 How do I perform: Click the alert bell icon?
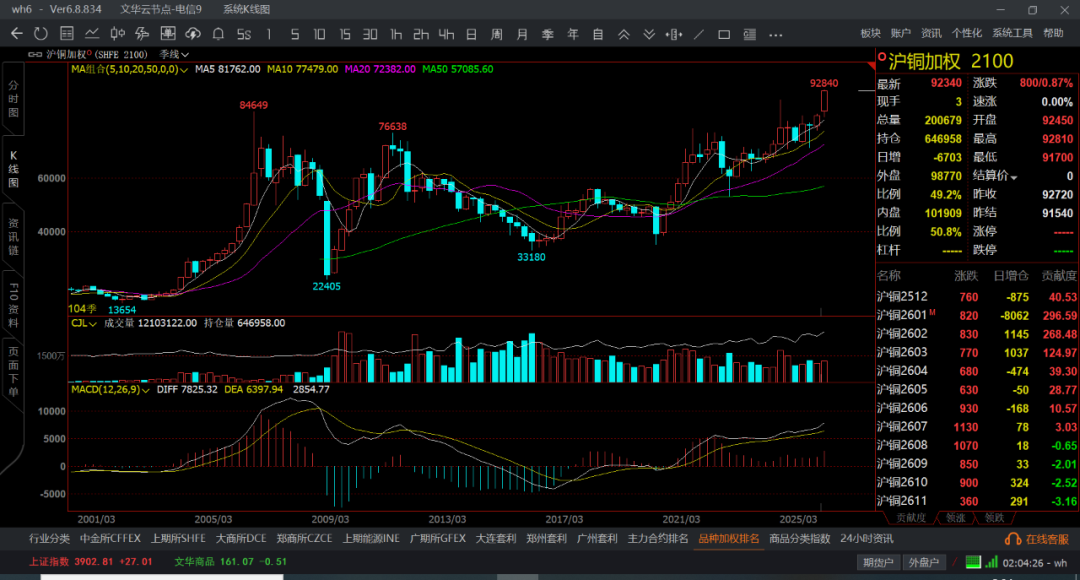[x=218, y=34]
